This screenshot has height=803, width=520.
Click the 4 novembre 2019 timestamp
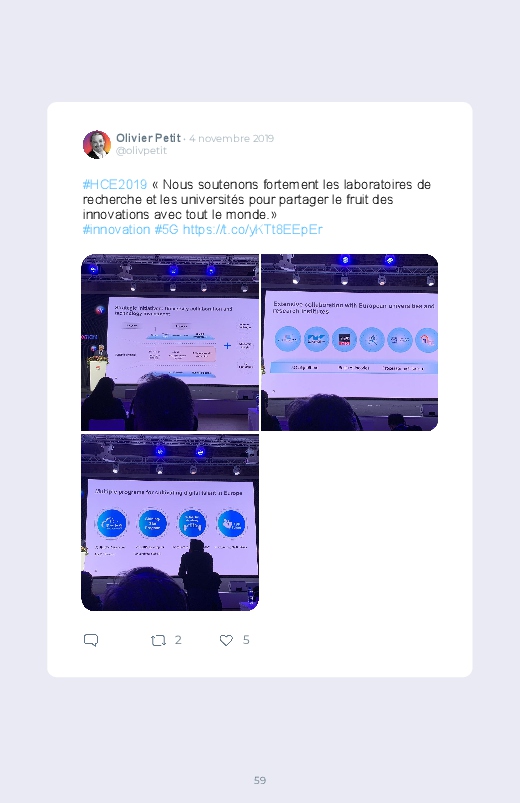(231, 138)
